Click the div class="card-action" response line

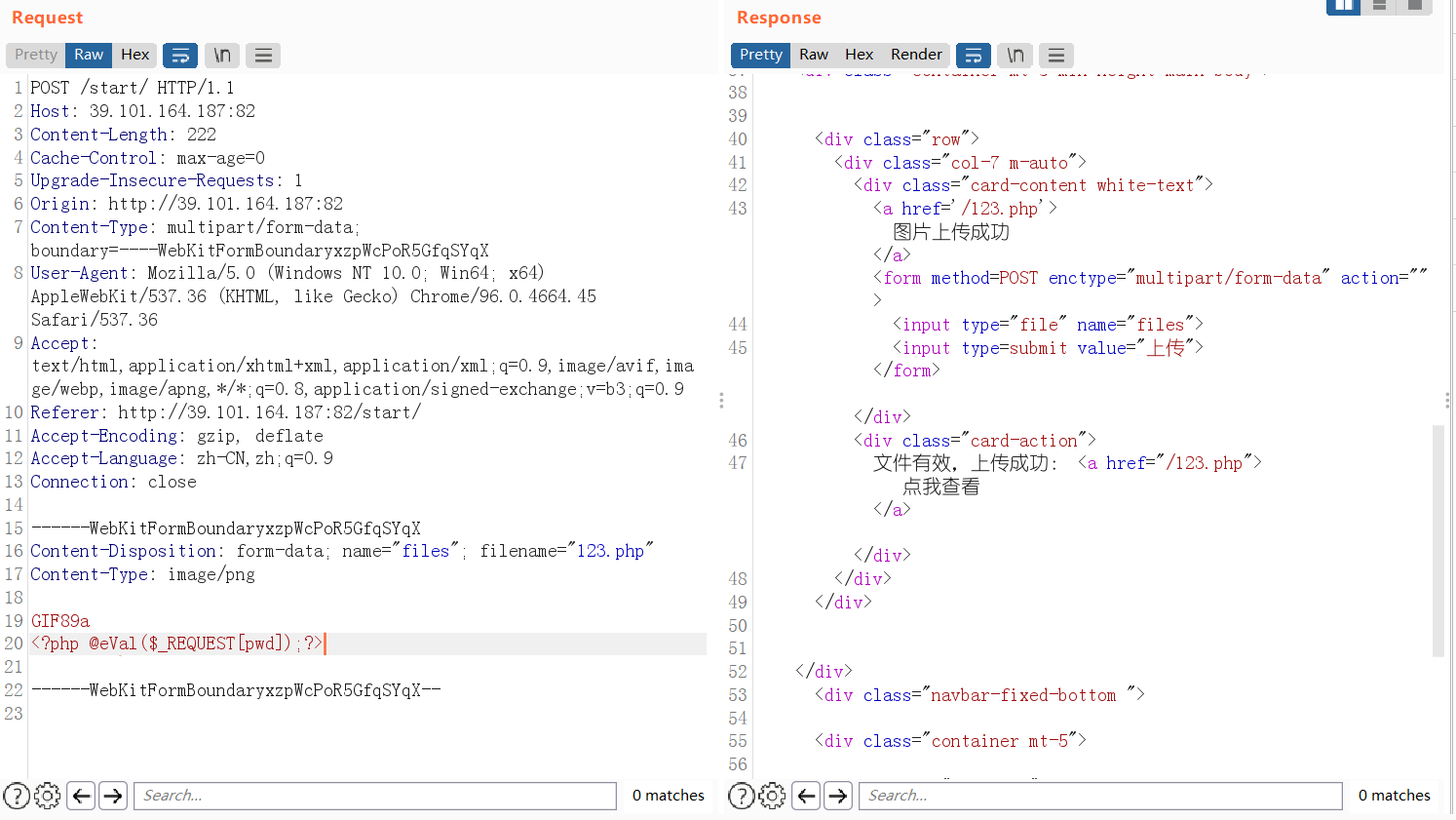(x=976, y=441)
